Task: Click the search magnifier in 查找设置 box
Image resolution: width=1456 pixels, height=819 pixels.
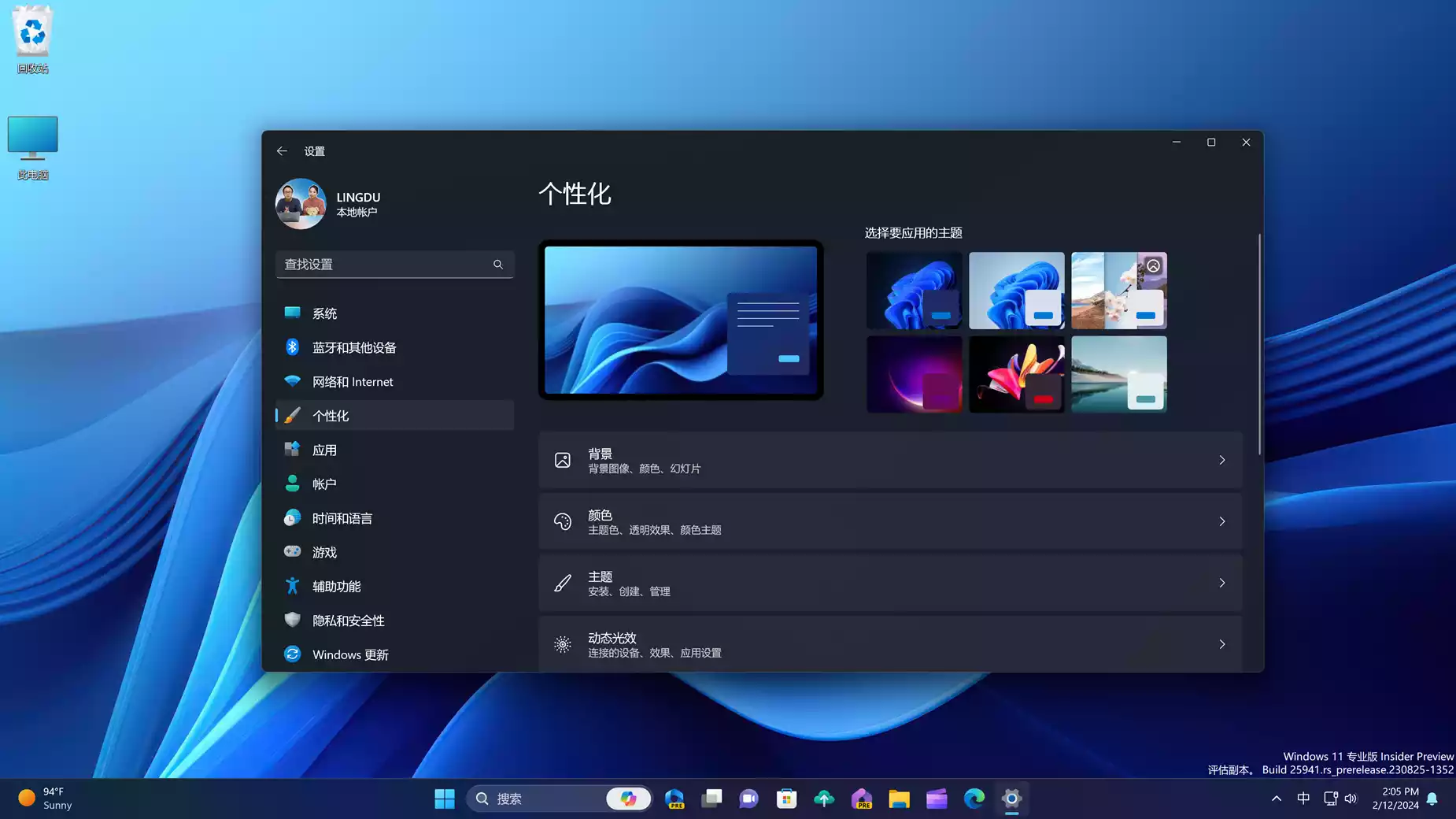Action: [x=497, y=265]
